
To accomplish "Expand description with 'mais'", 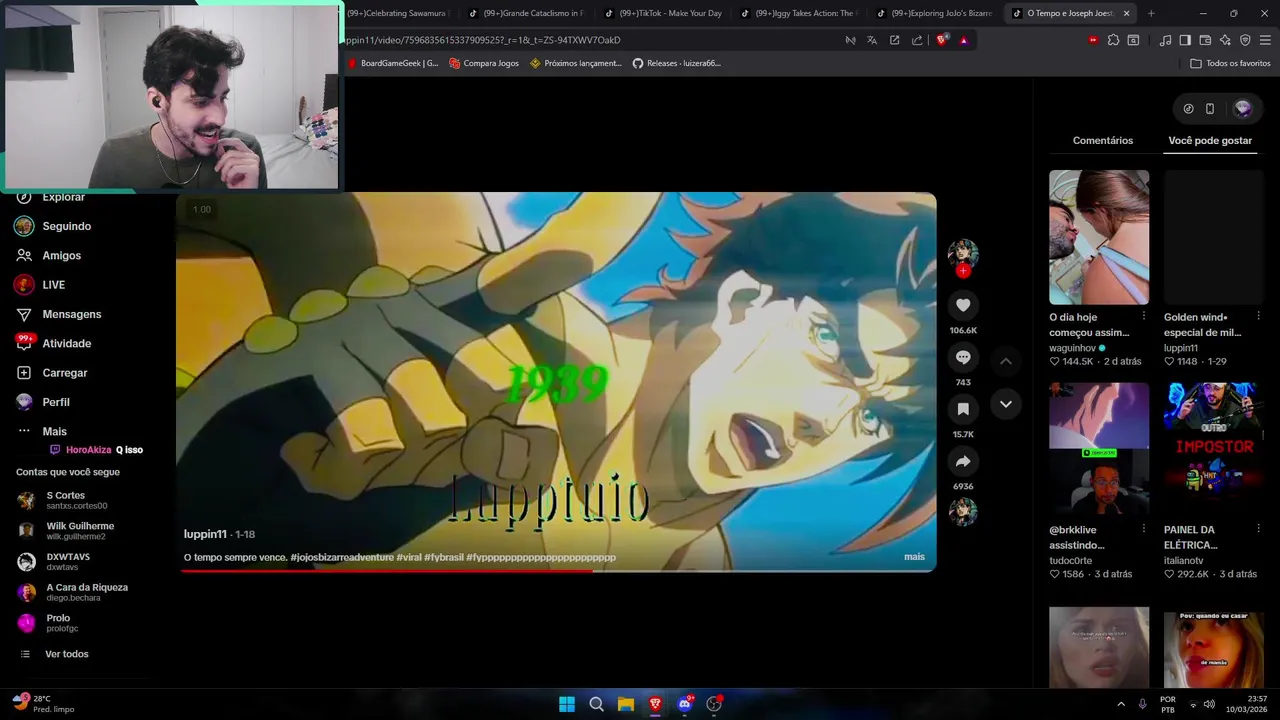I will pos(914,557).
